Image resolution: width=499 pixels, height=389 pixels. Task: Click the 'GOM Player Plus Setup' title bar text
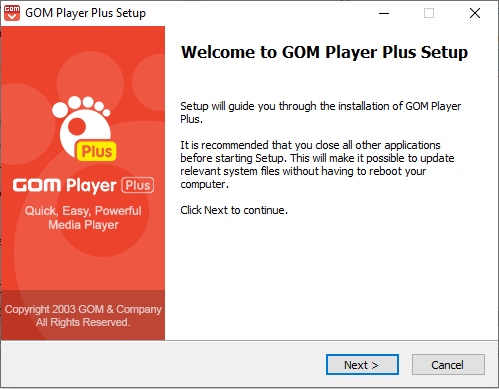85,13
